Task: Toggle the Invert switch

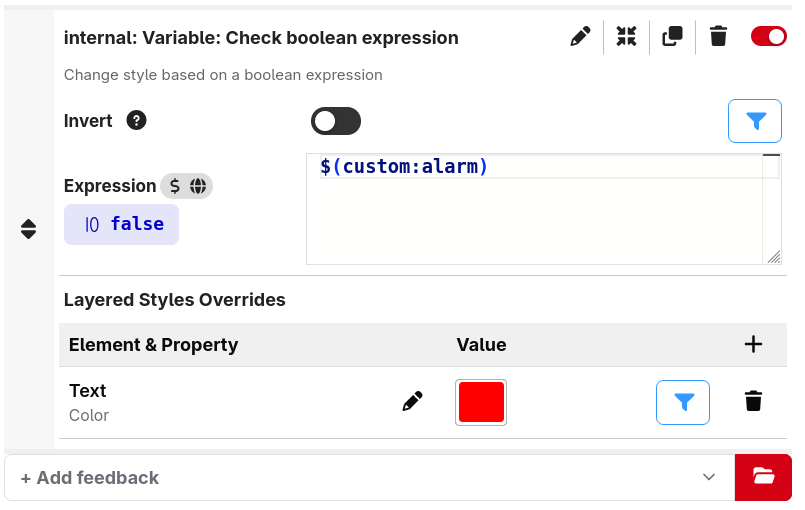Action: (x=336, y=121)
